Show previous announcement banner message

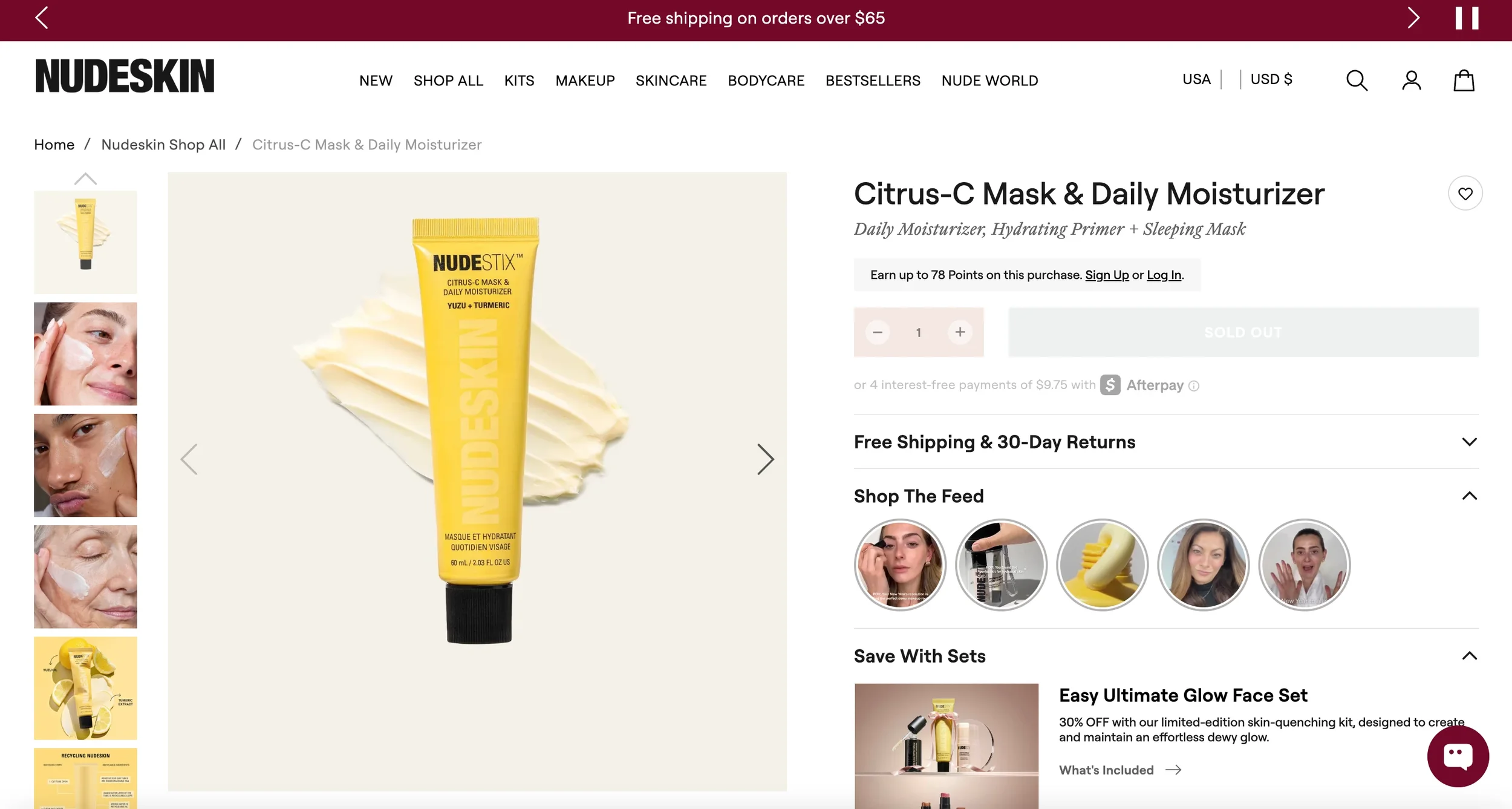[x=42, y=18]
